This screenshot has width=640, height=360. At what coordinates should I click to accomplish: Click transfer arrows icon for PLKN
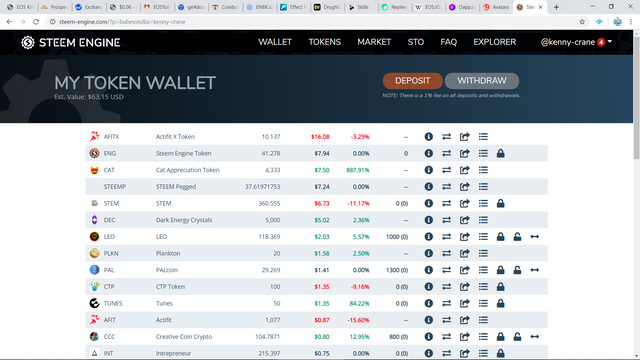click(447, 253)
